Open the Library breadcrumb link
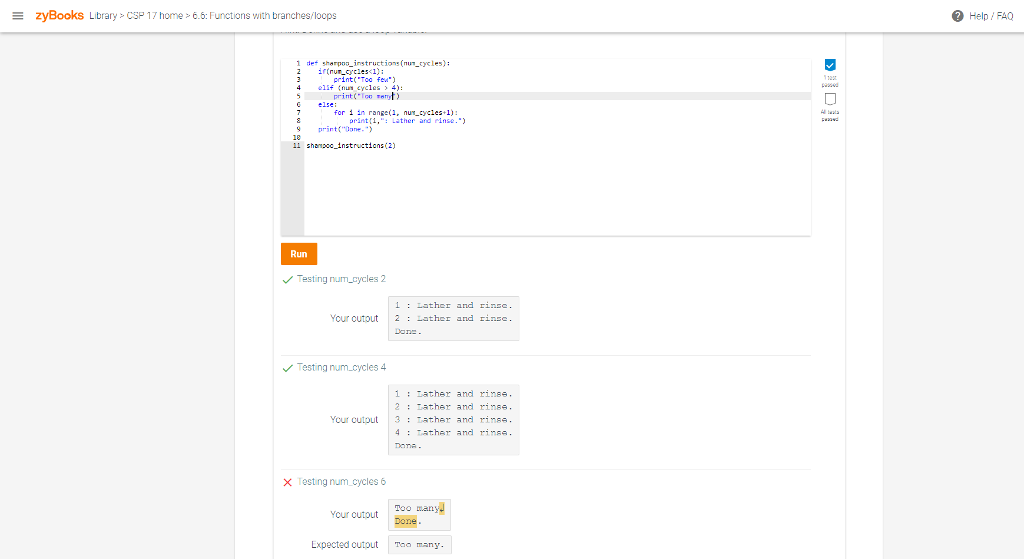The image size is (1024, 559). click(103, 16)
